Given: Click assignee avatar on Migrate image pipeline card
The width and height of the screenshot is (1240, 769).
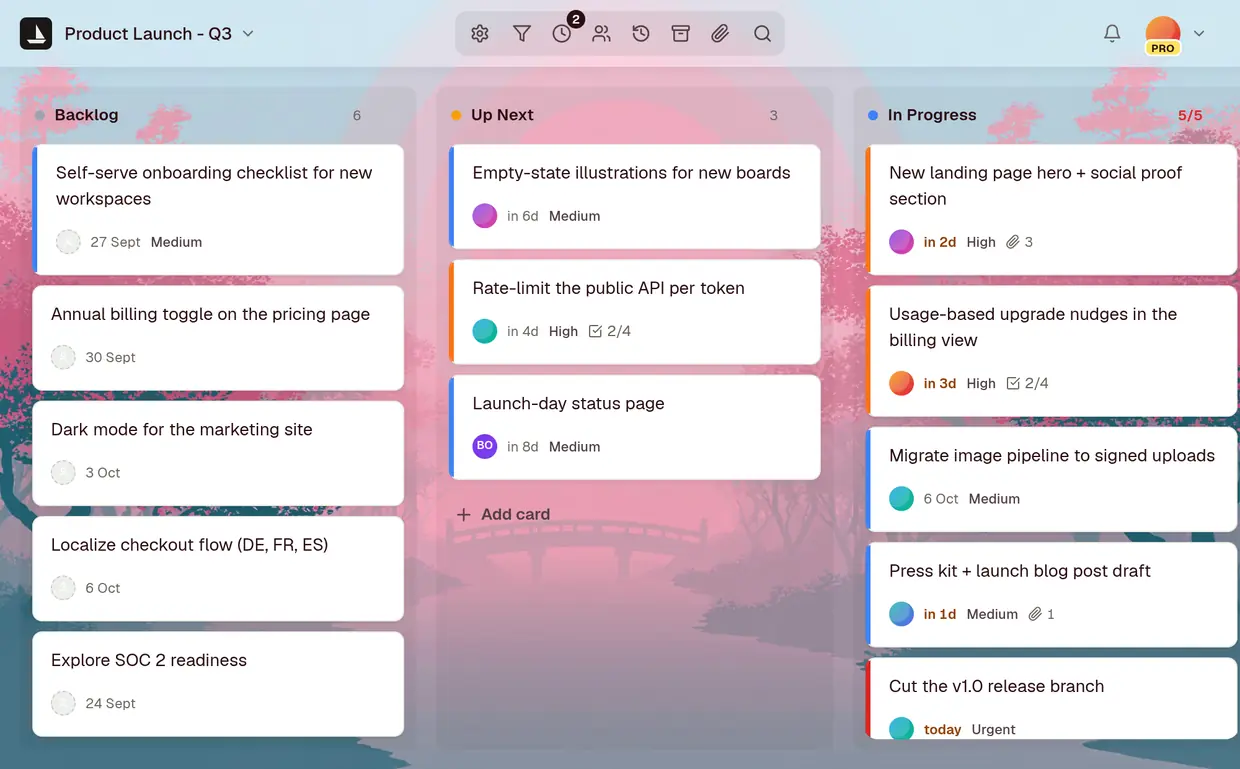Looking at the screenshot, I should 902,498.
